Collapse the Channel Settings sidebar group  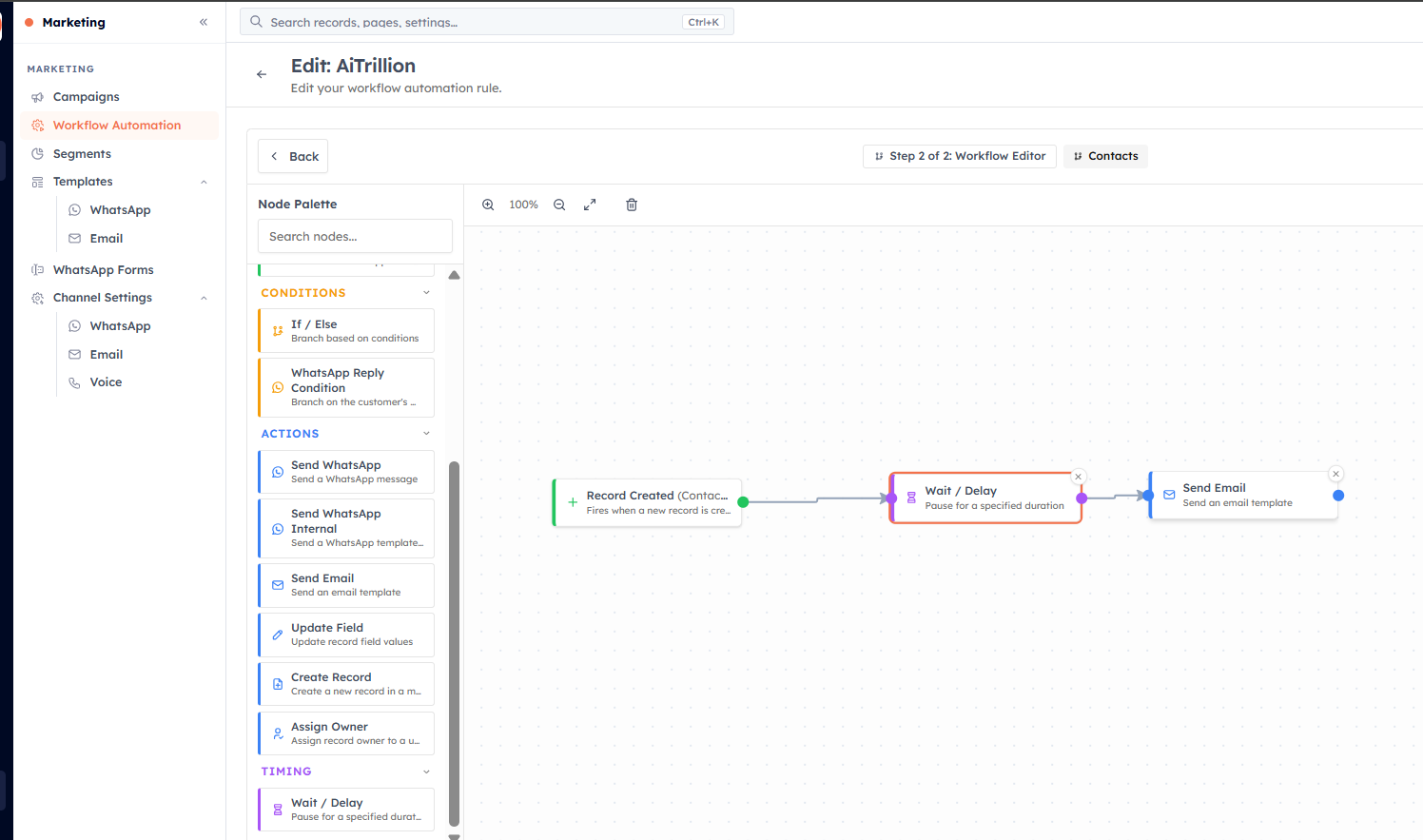[204, 298]
